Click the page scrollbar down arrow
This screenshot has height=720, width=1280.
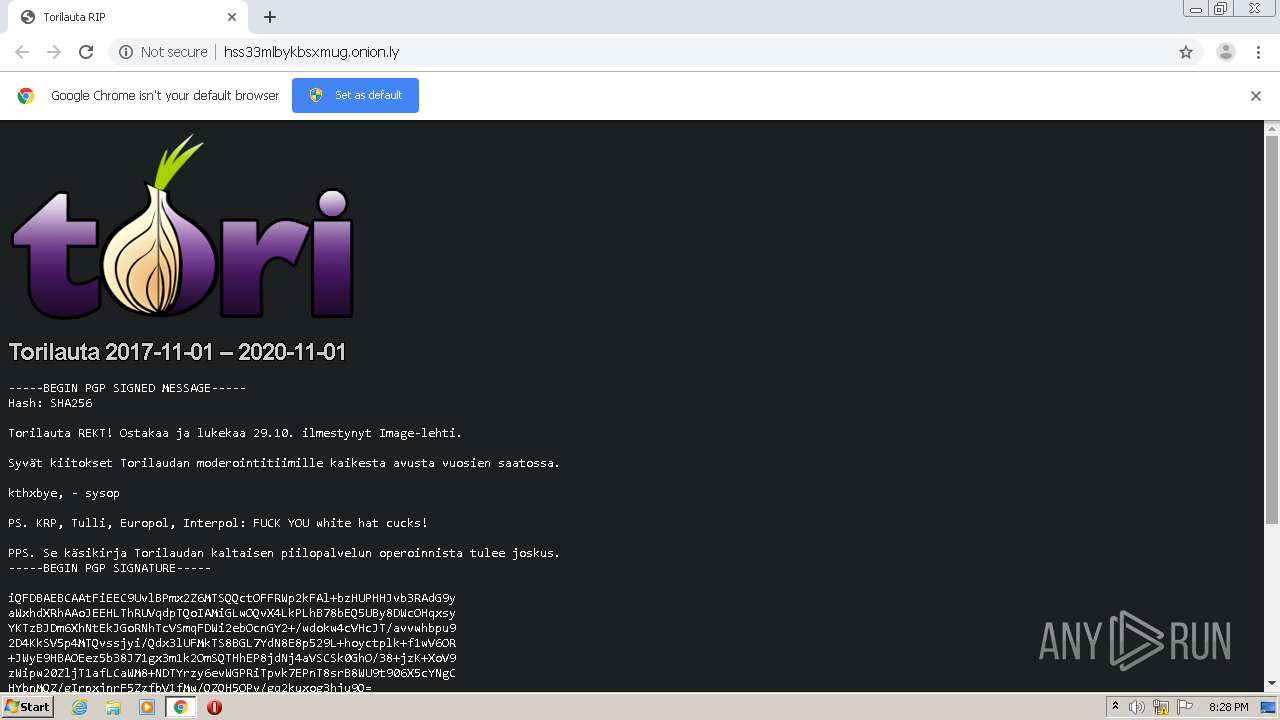(1272, 683)
